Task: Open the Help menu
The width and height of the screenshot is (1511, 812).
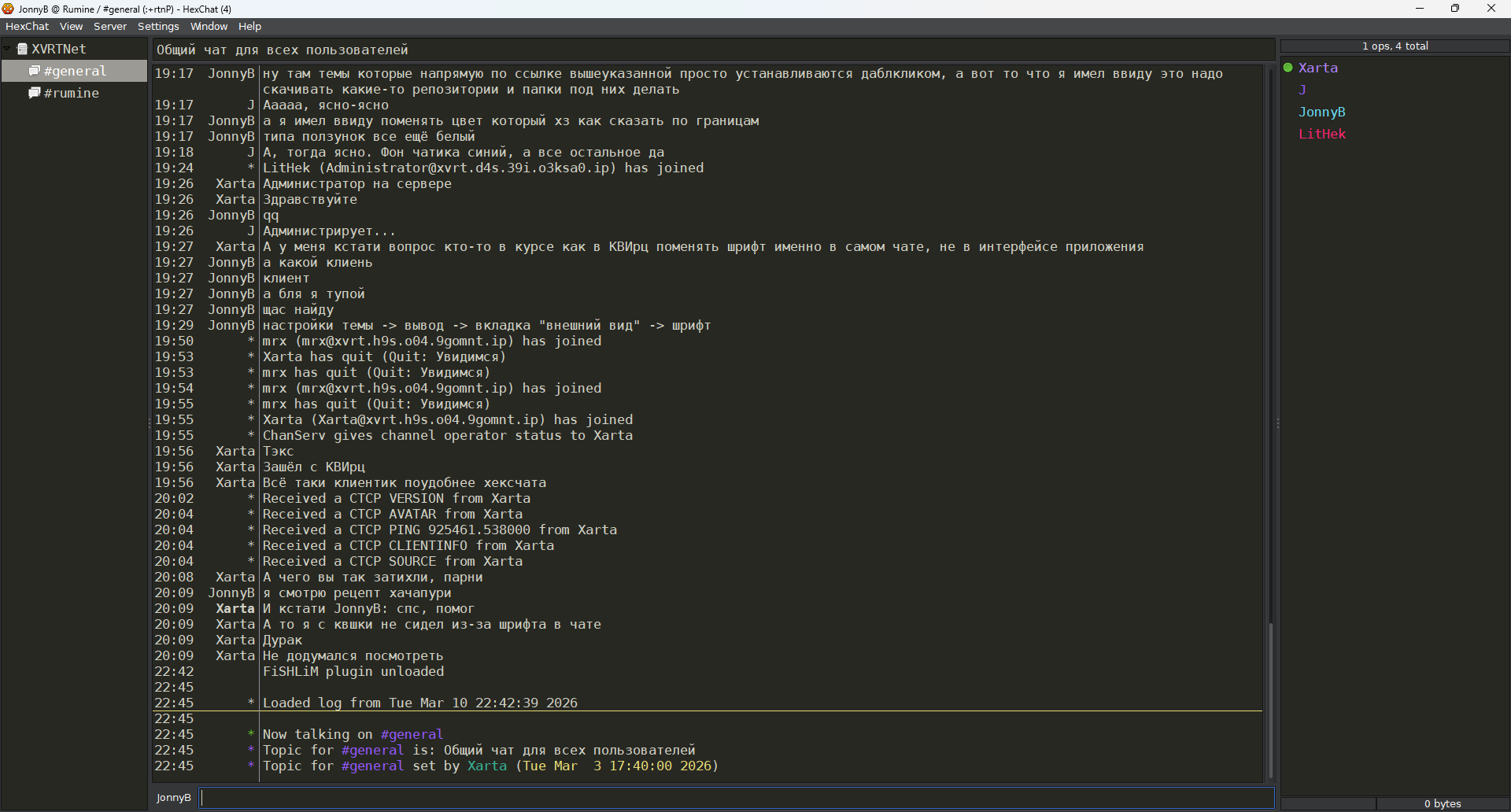Action: pos(249,27)
